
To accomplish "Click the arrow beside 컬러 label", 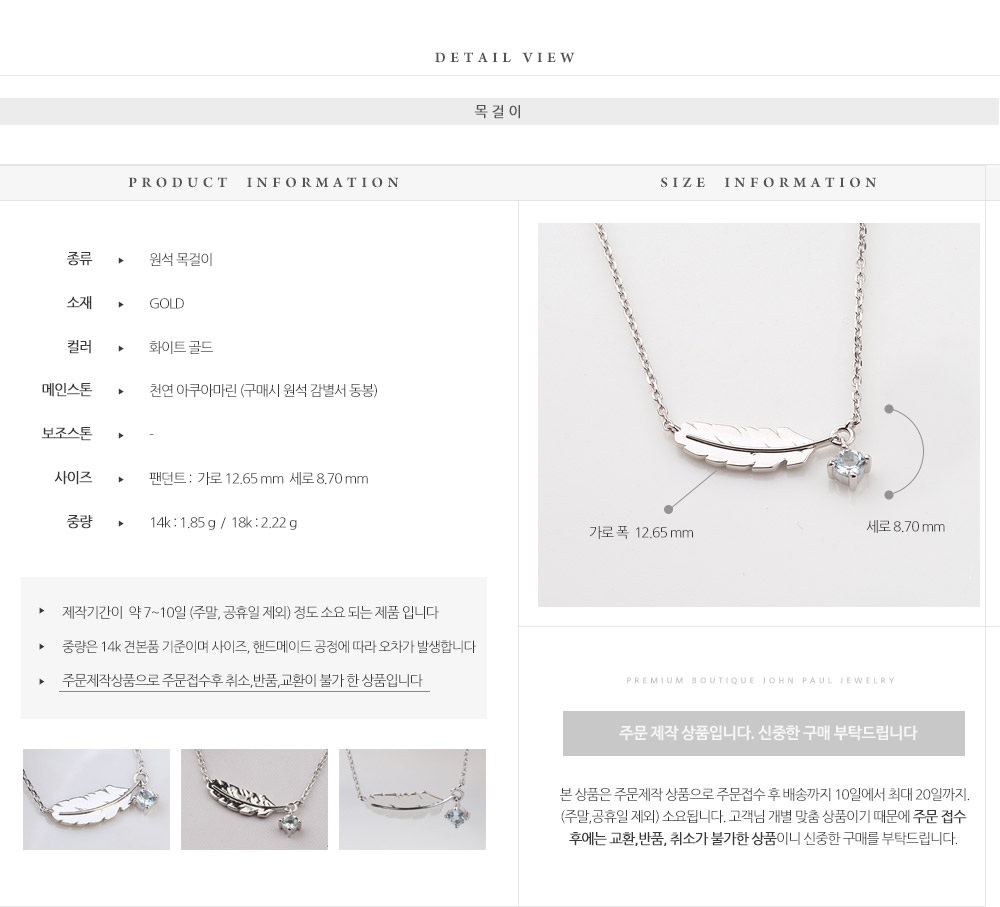I will [x=121, y=348].
